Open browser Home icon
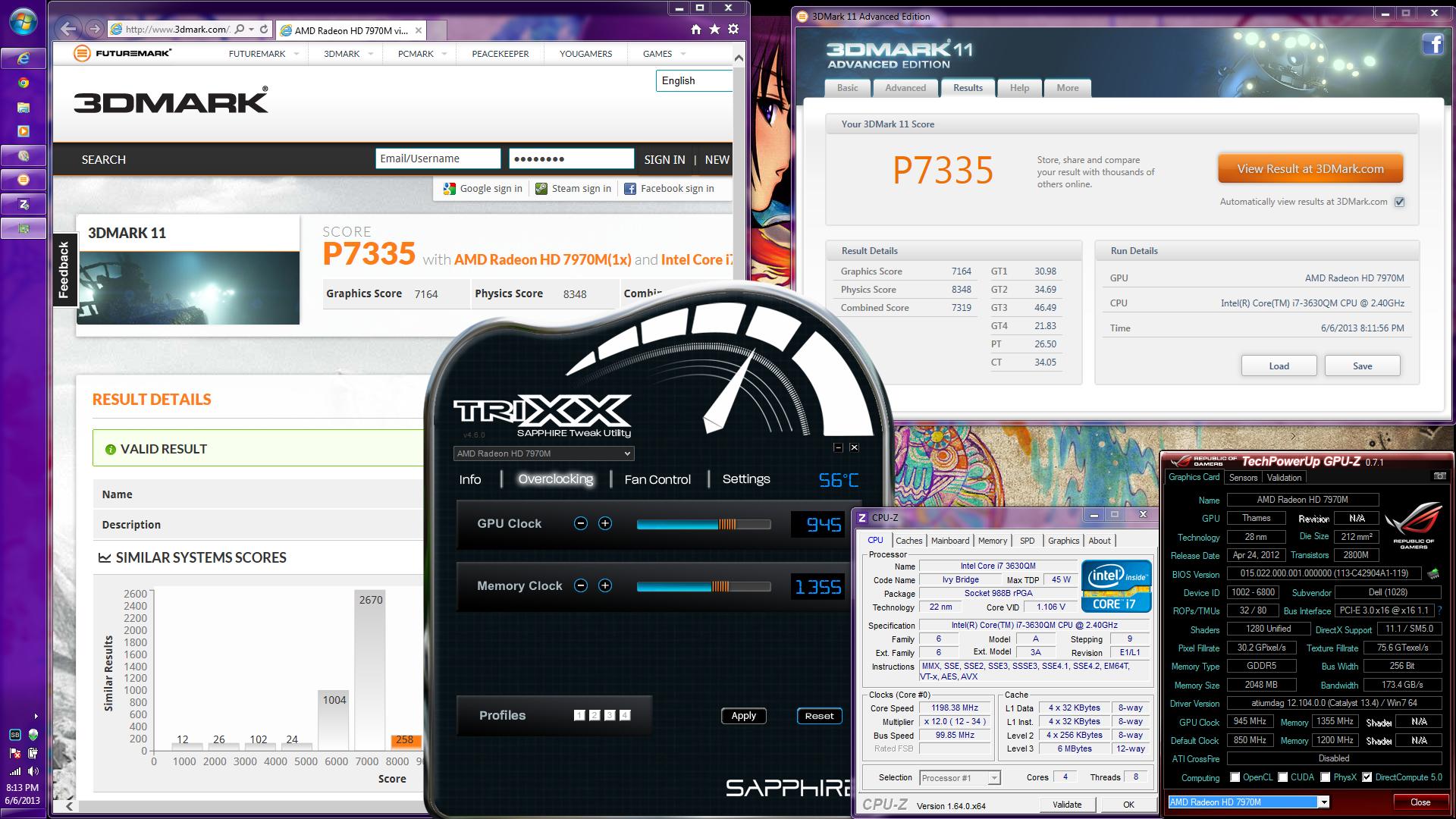 pos(696,30)
